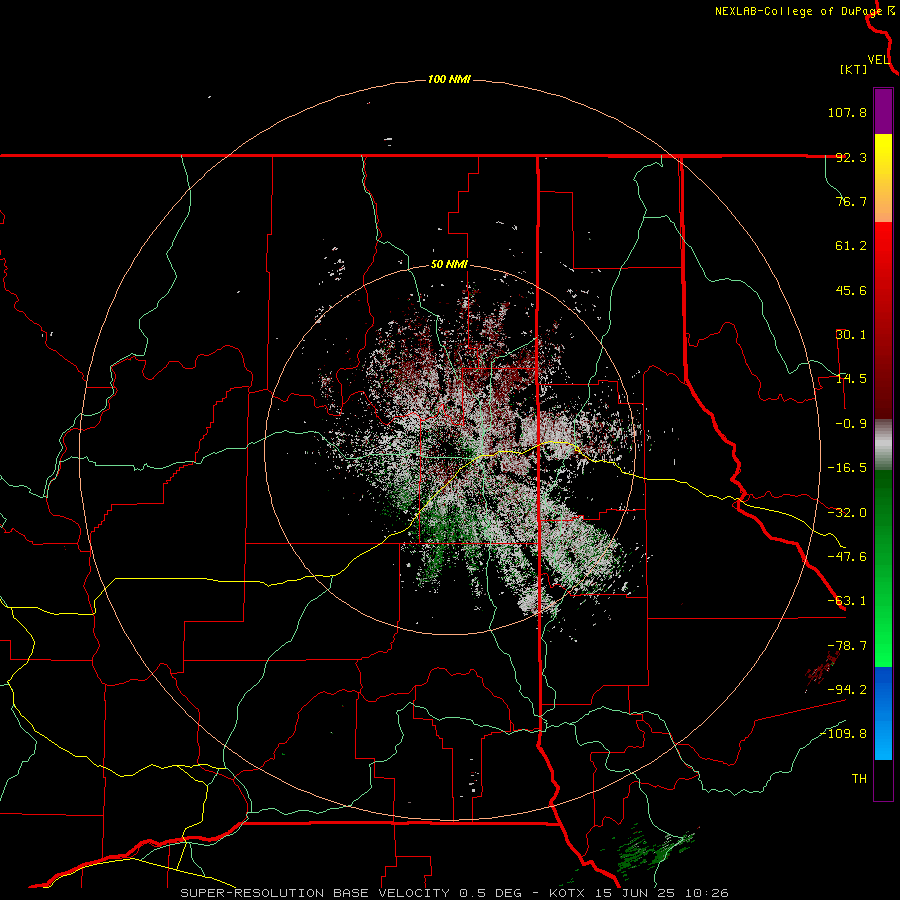Click the -94.2 scale value
The image size is (900, 900).
pos(847,689)
